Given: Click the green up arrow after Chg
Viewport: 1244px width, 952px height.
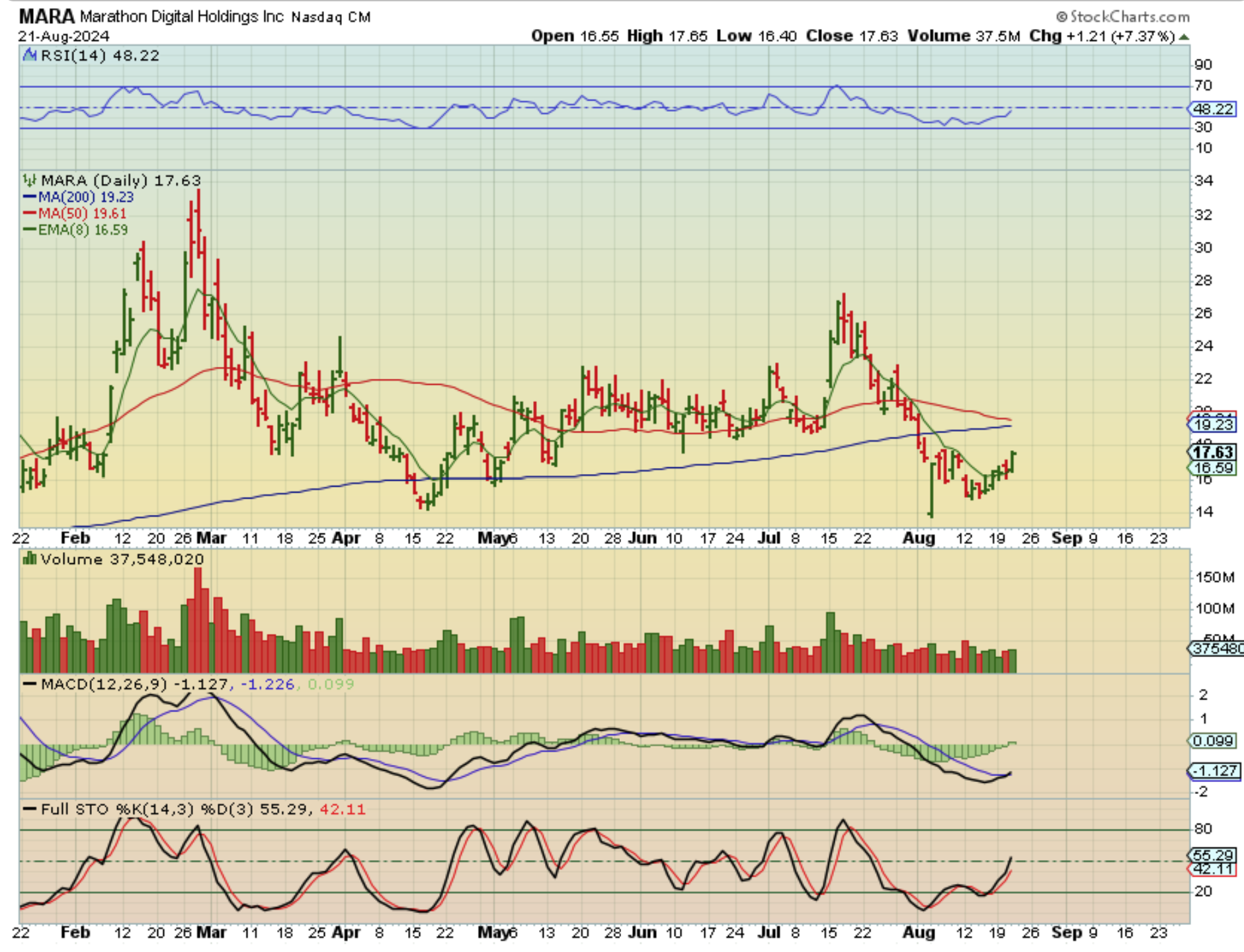Looking at the screenshot, I should (x=1184, y=37).
